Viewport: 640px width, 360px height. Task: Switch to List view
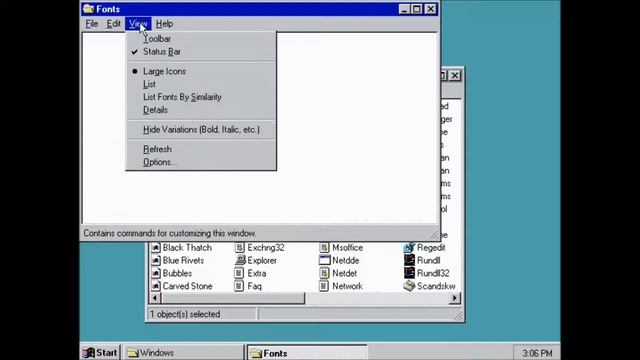pos(201,84)
